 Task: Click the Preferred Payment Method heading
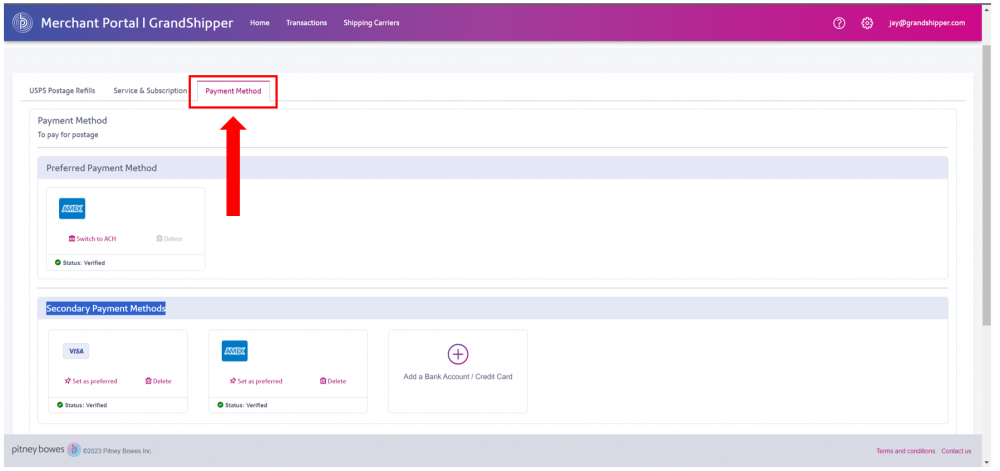101,168
